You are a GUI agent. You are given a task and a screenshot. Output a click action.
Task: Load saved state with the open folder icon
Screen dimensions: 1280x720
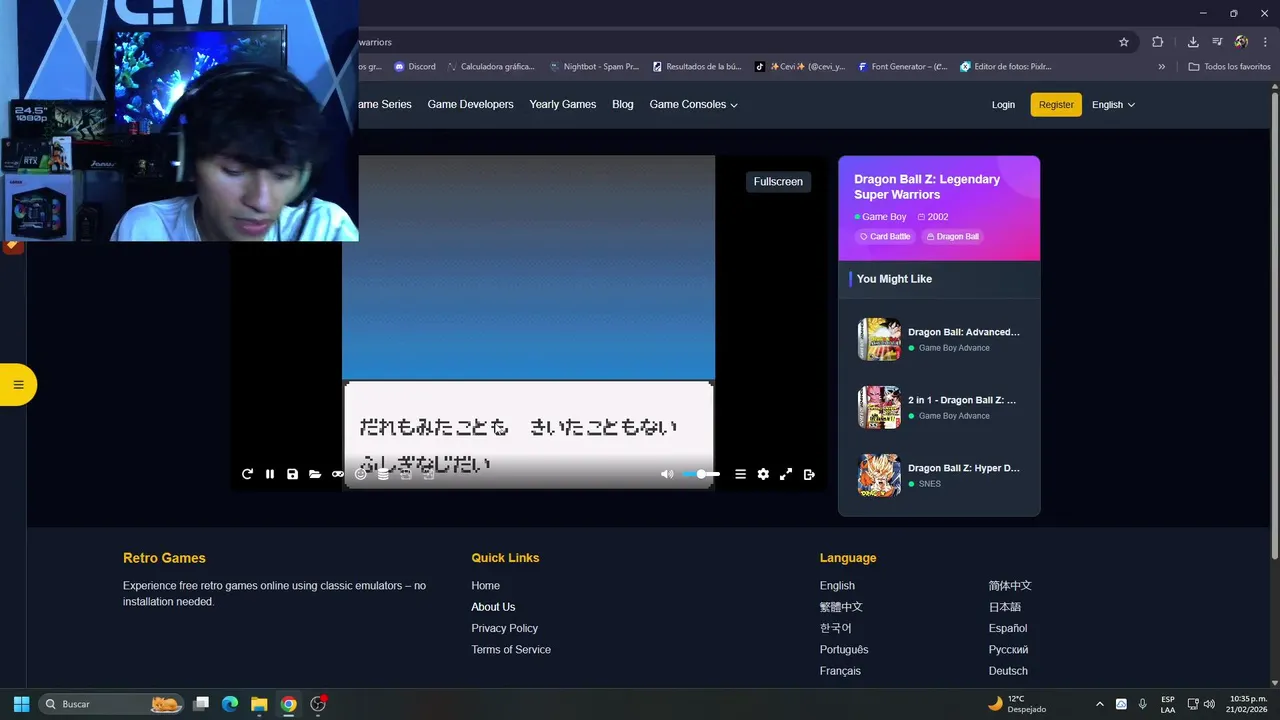click(315, 474)
